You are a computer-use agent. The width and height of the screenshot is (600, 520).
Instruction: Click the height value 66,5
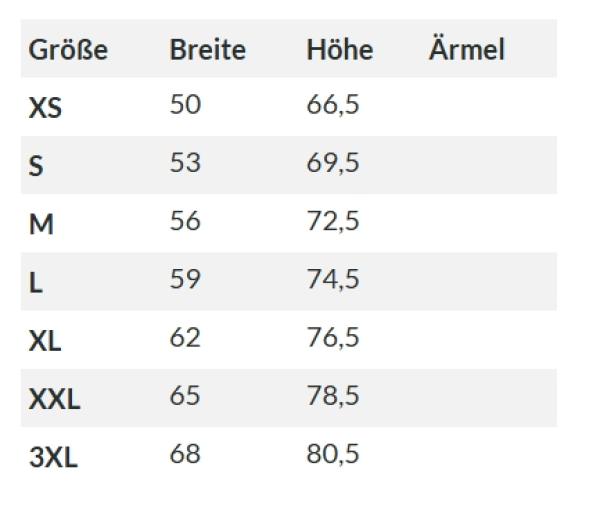tap(332, 106)
